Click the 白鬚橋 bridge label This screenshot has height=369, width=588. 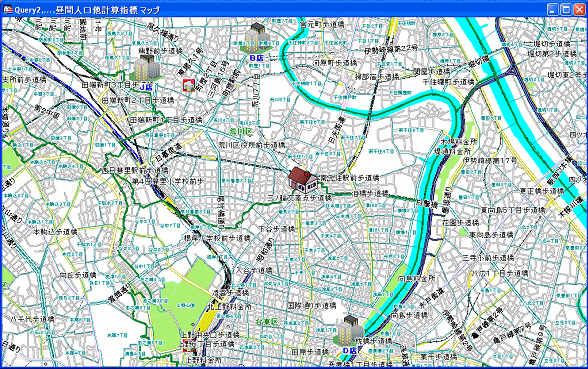pos(426,204)
